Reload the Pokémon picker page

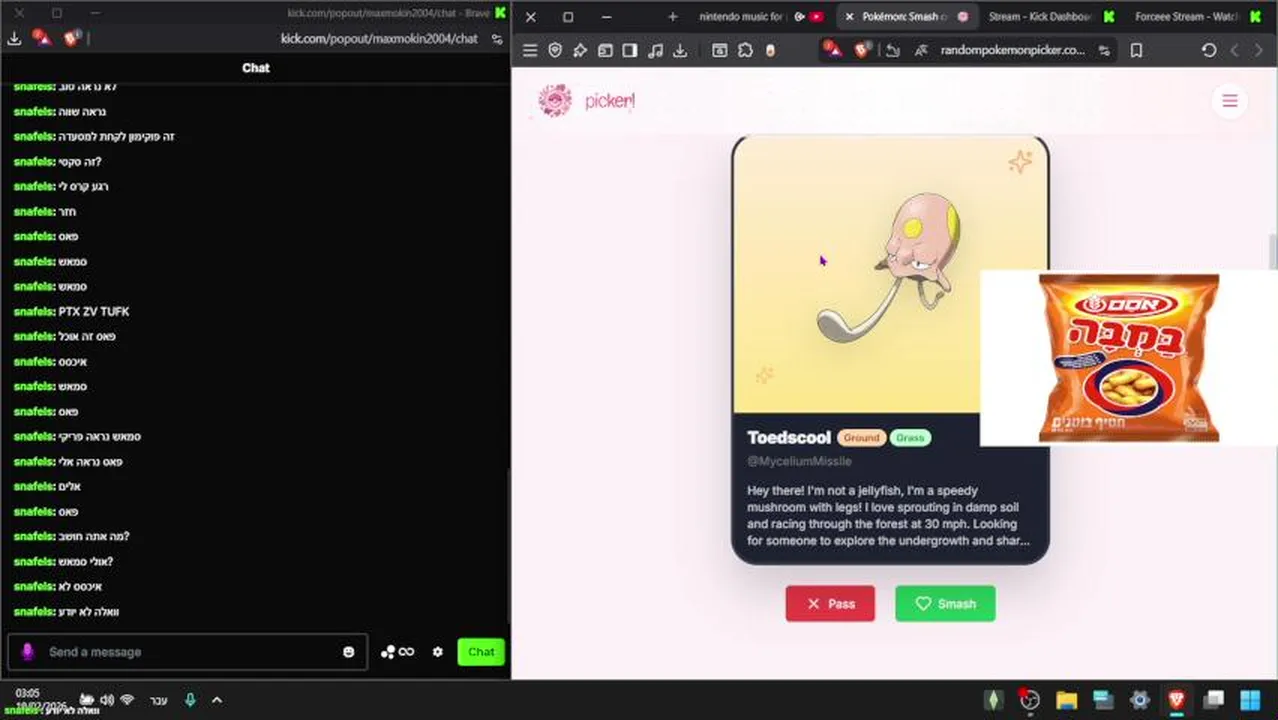(1208, 50)
